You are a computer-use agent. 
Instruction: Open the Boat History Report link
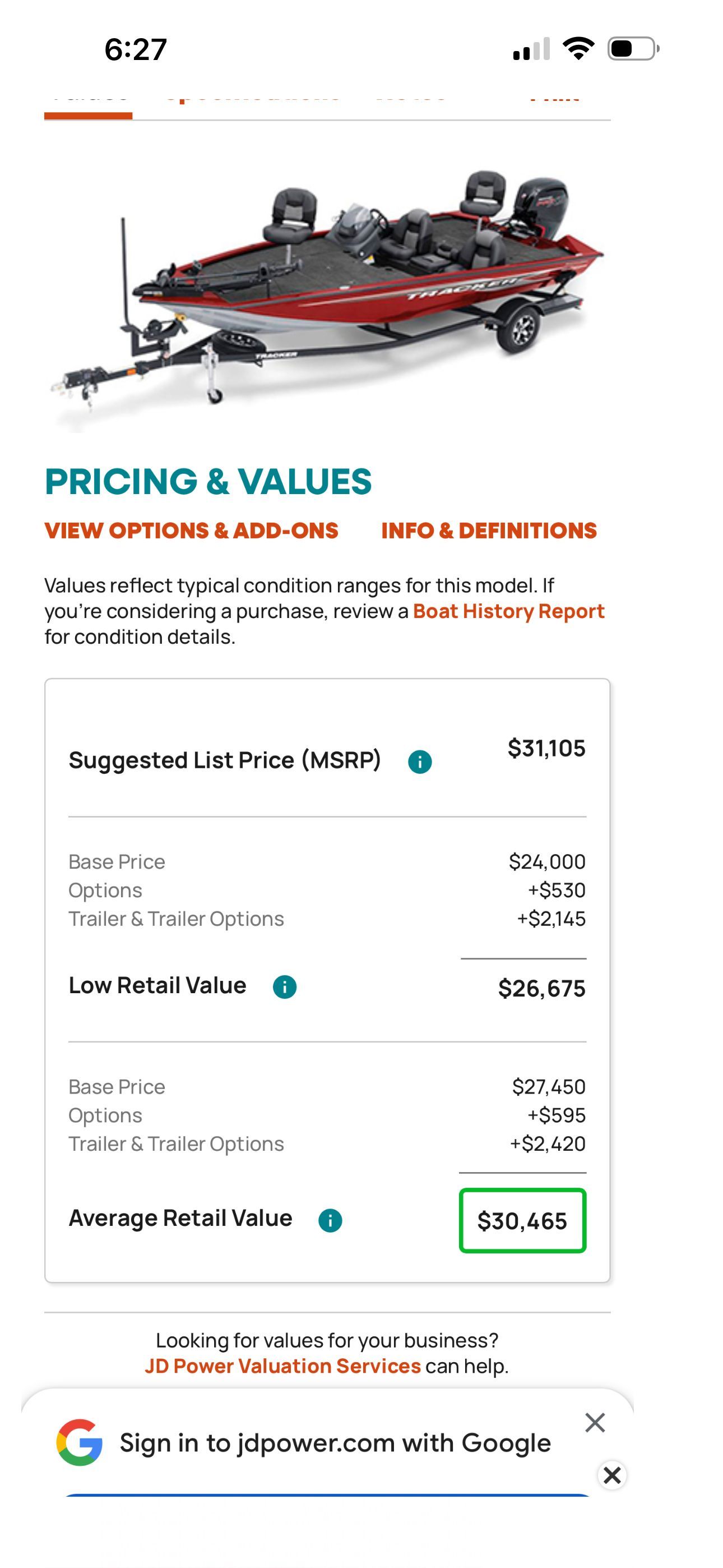pyautogui.click(x=508, y=611)
